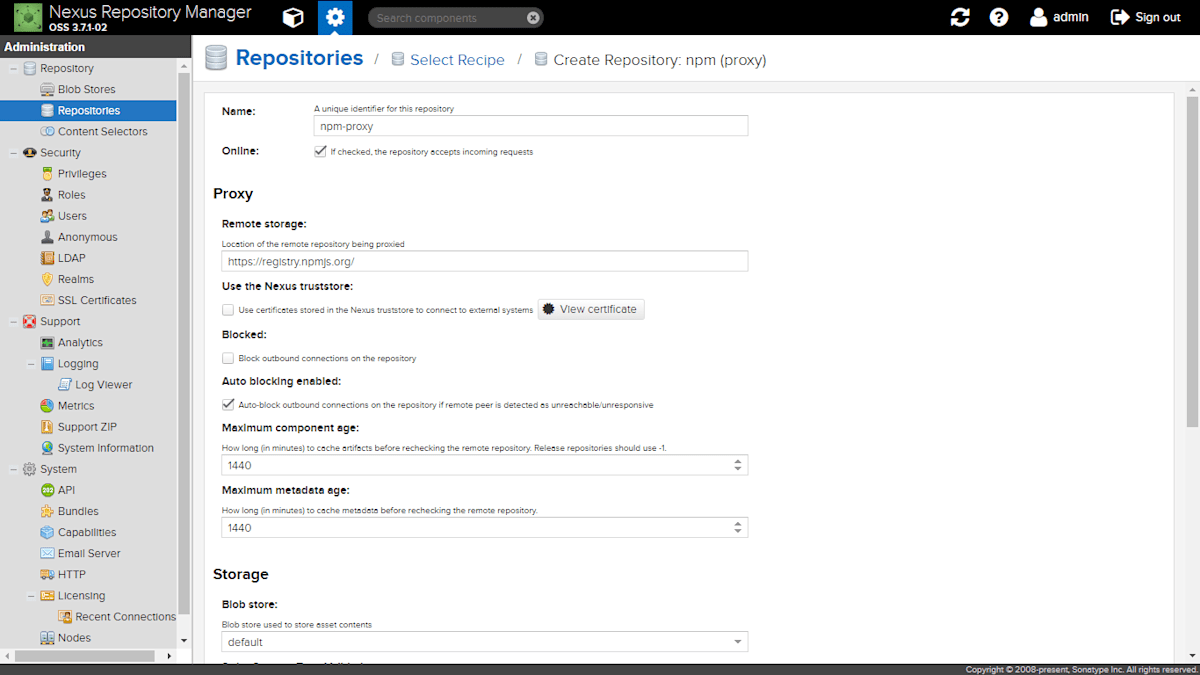Image resolution: width=1200 pixels, height=675 pixels.
Task: Click the Blob Stores icon in sidebar
Action: pyautogui.click(x=47, y=90)
